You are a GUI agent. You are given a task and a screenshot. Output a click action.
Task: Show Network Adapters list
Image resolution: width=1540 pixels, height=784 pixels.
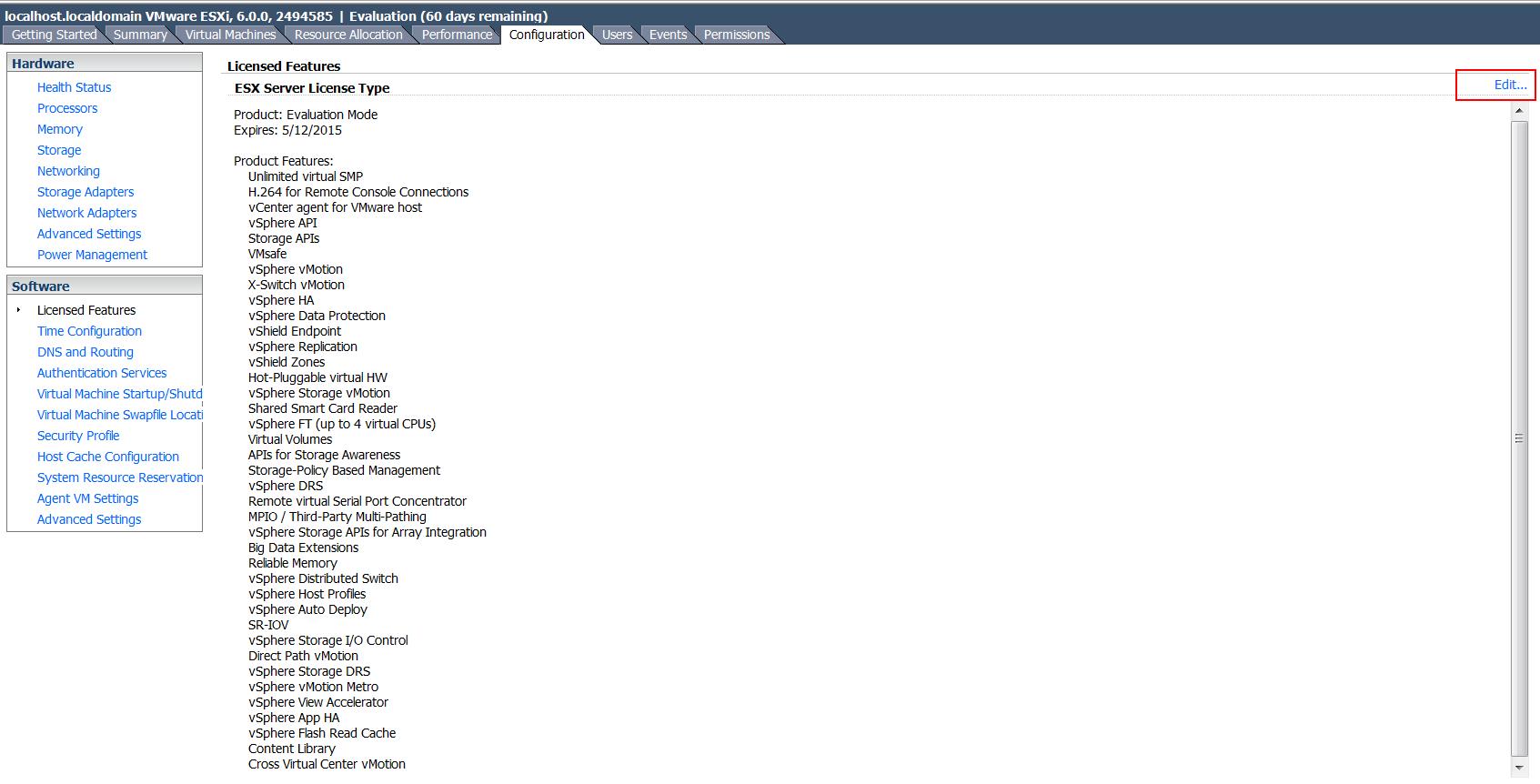(86, 213)
